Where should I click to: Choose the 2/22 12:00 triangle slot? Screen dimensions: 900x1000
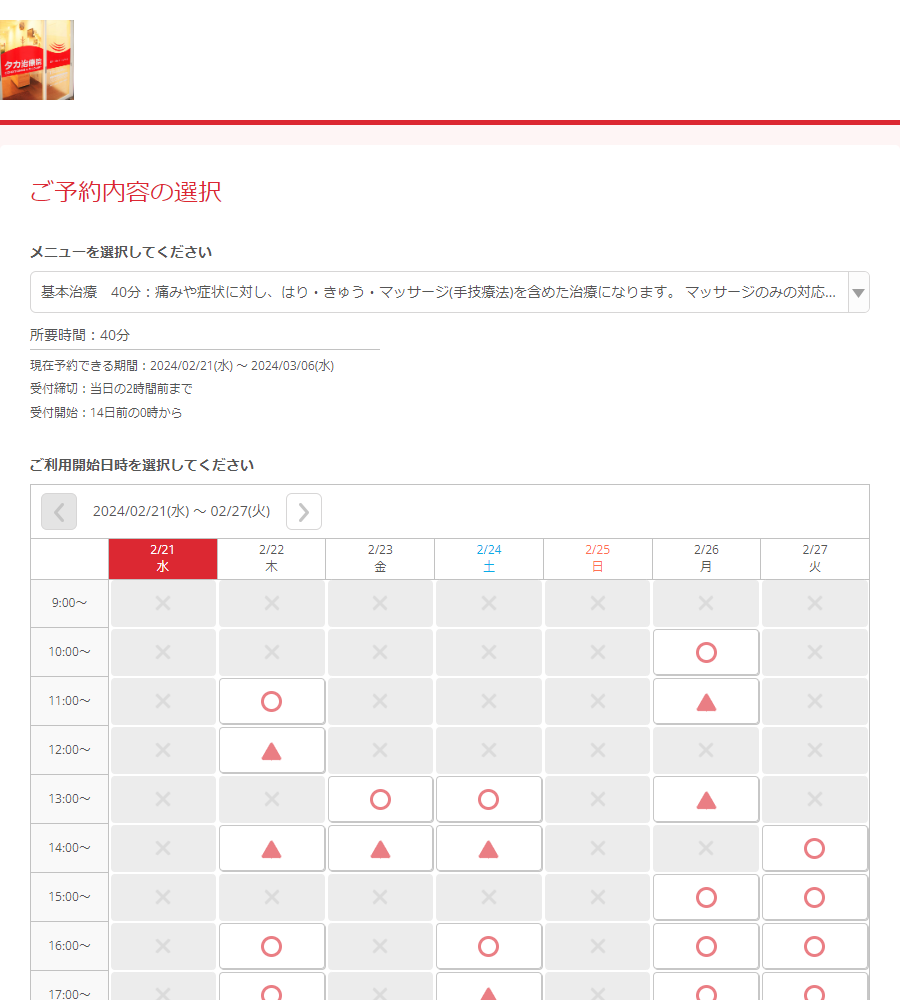coord(271,750)
